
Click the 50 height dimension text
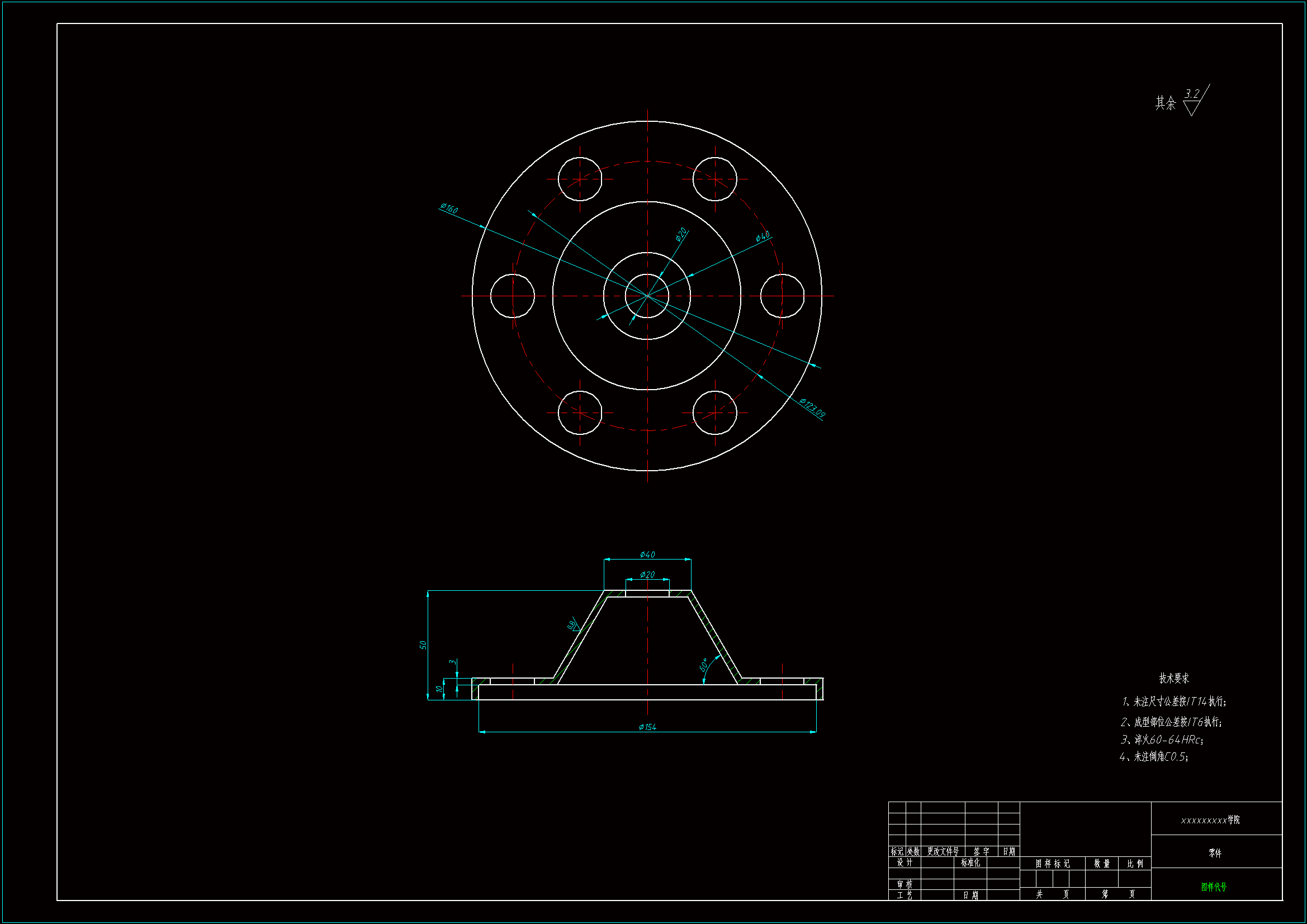(x=423, y=645)
